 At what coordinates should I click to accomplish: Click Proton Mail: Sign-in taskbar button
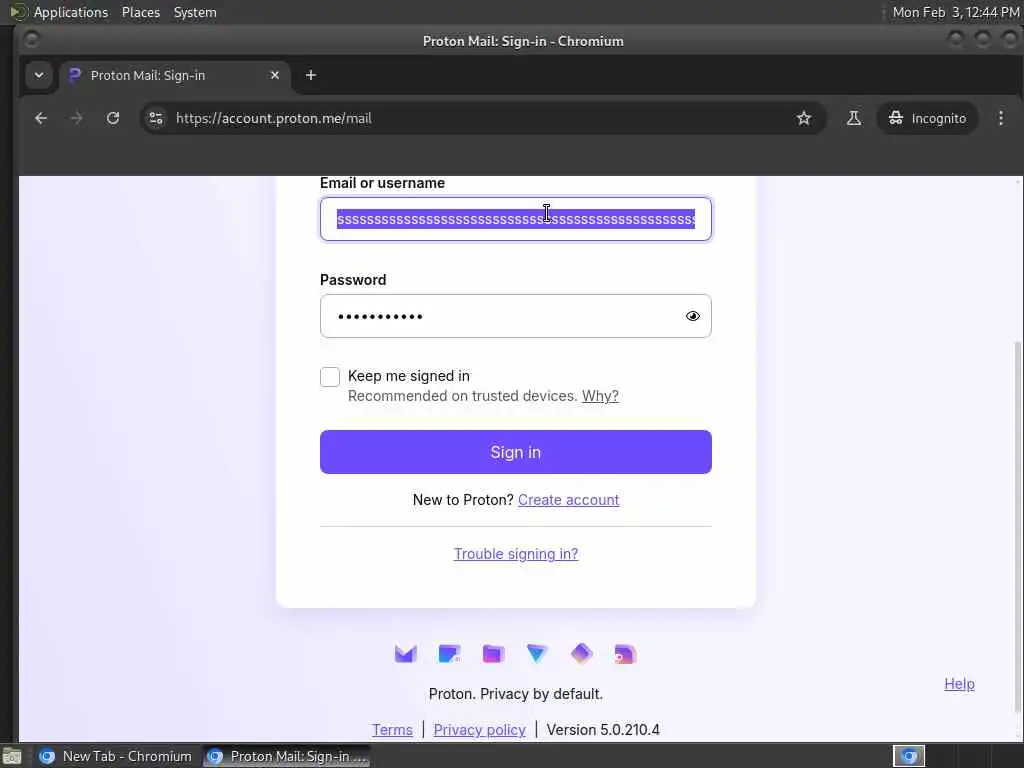[287, 756]
